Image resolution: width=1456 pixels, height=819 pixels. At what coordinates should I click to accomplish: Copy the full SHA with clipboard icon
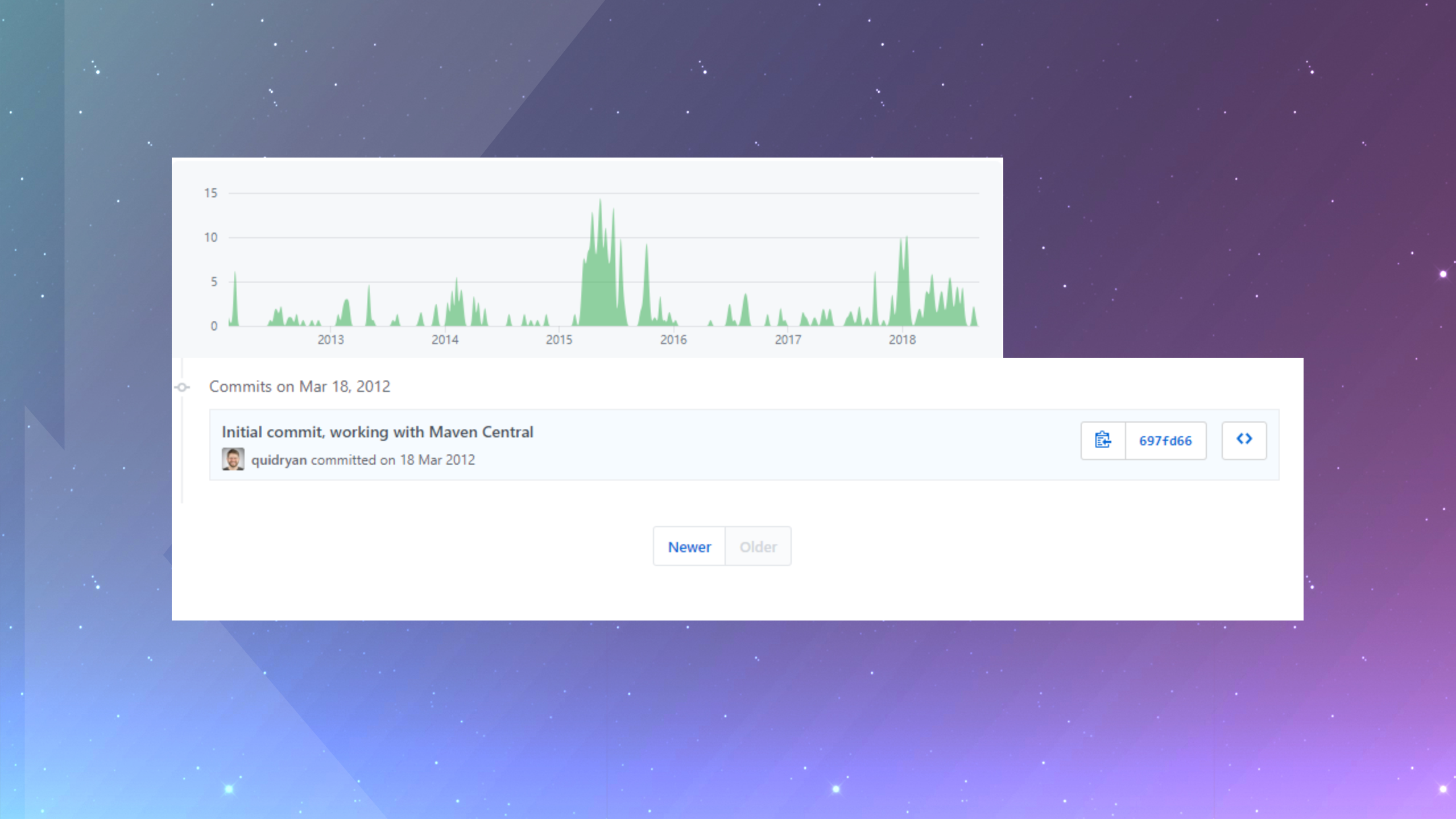point(1103,440)
